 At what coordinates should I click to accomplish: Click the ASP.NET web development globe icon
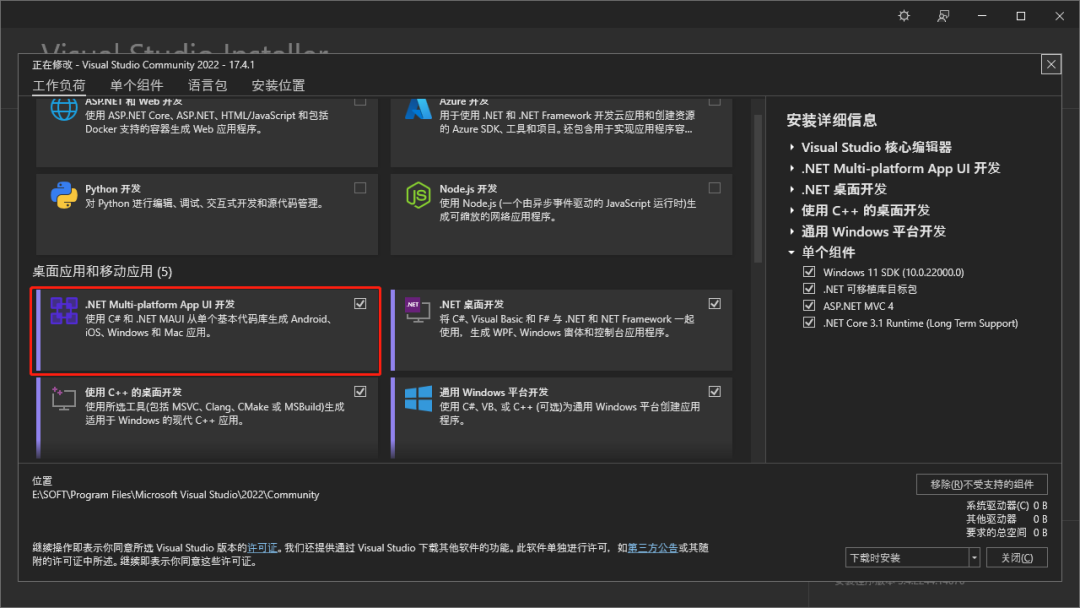(x=64, y=109)
